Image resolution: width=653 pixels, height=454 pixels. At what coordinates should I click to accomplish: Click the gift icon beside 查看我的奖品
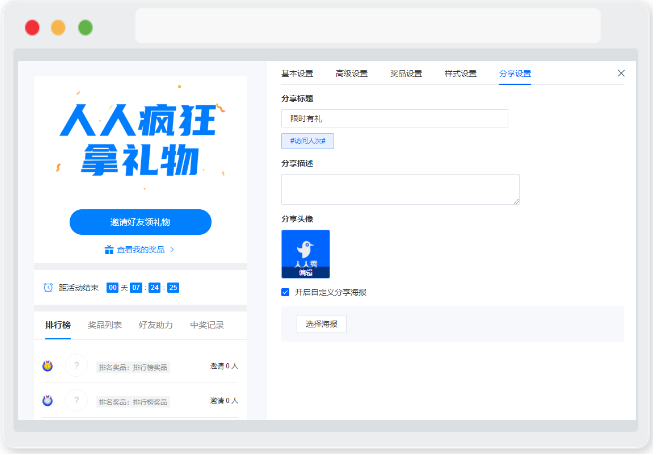(109, 249)
